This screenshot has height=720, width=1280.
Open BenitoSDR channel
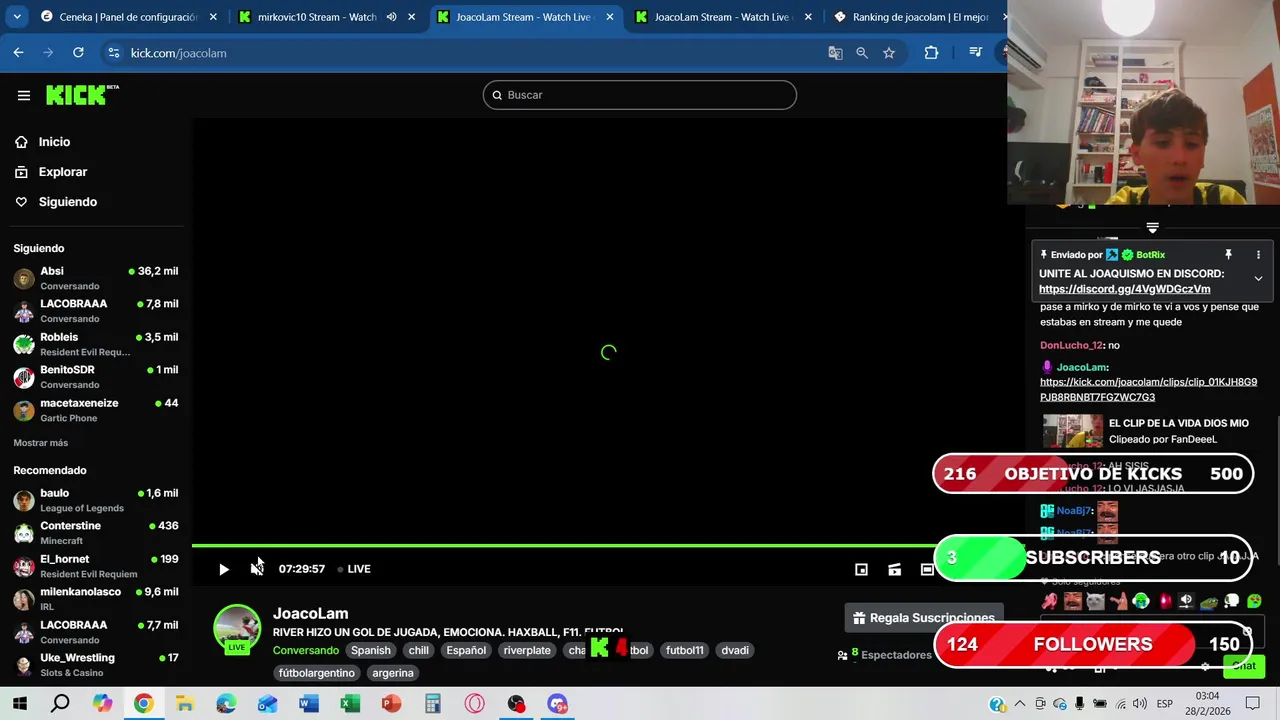(96, 377)
